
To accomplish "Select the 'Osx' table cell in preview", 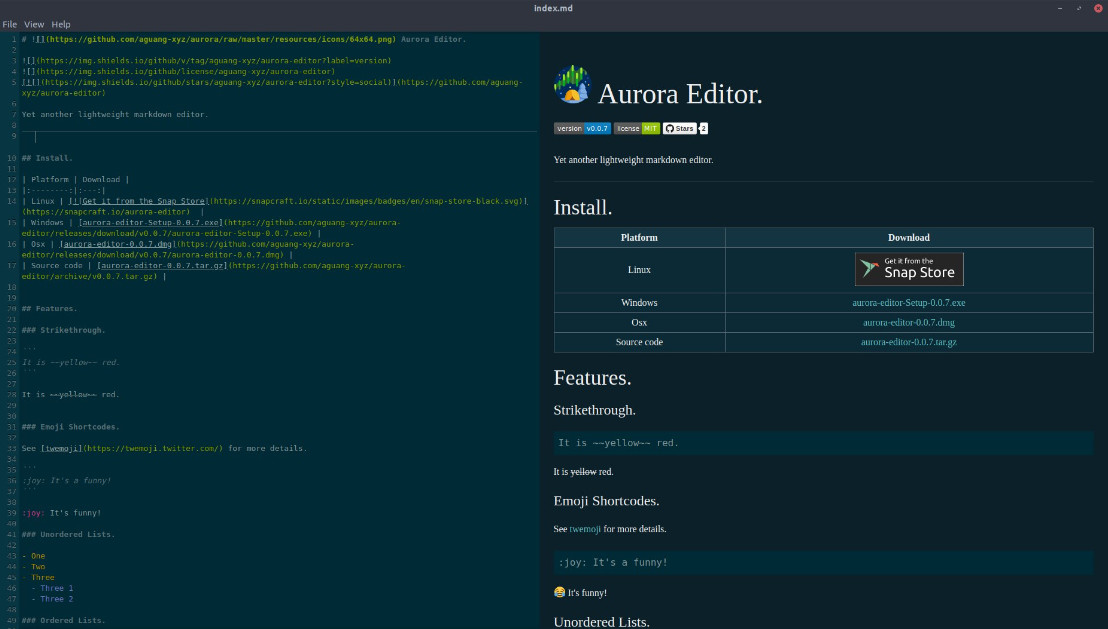I will 640,322.
